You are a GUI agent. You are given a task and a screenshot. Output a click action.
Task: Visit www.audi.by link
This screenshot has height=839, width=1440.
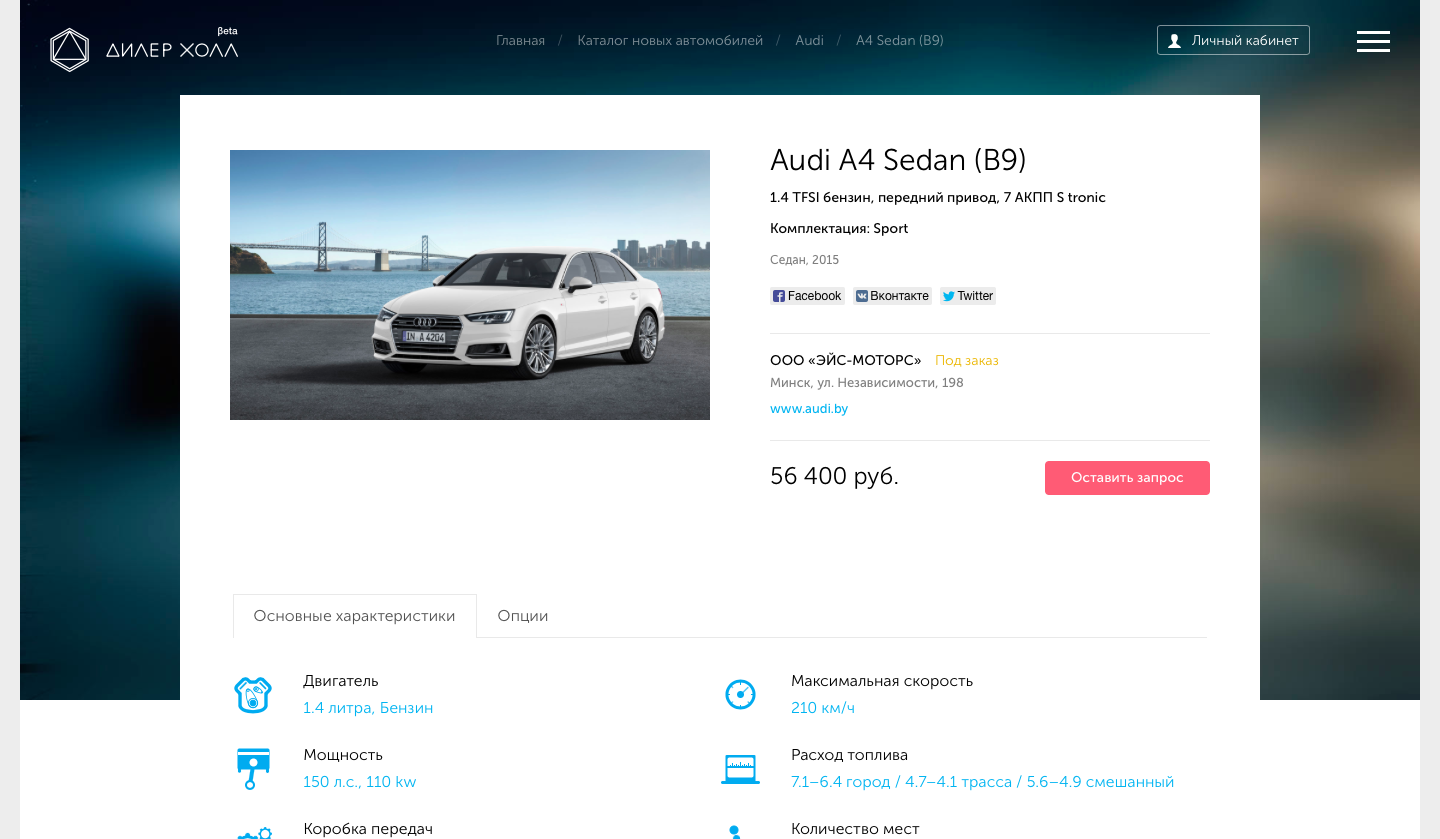pos(809,409)
